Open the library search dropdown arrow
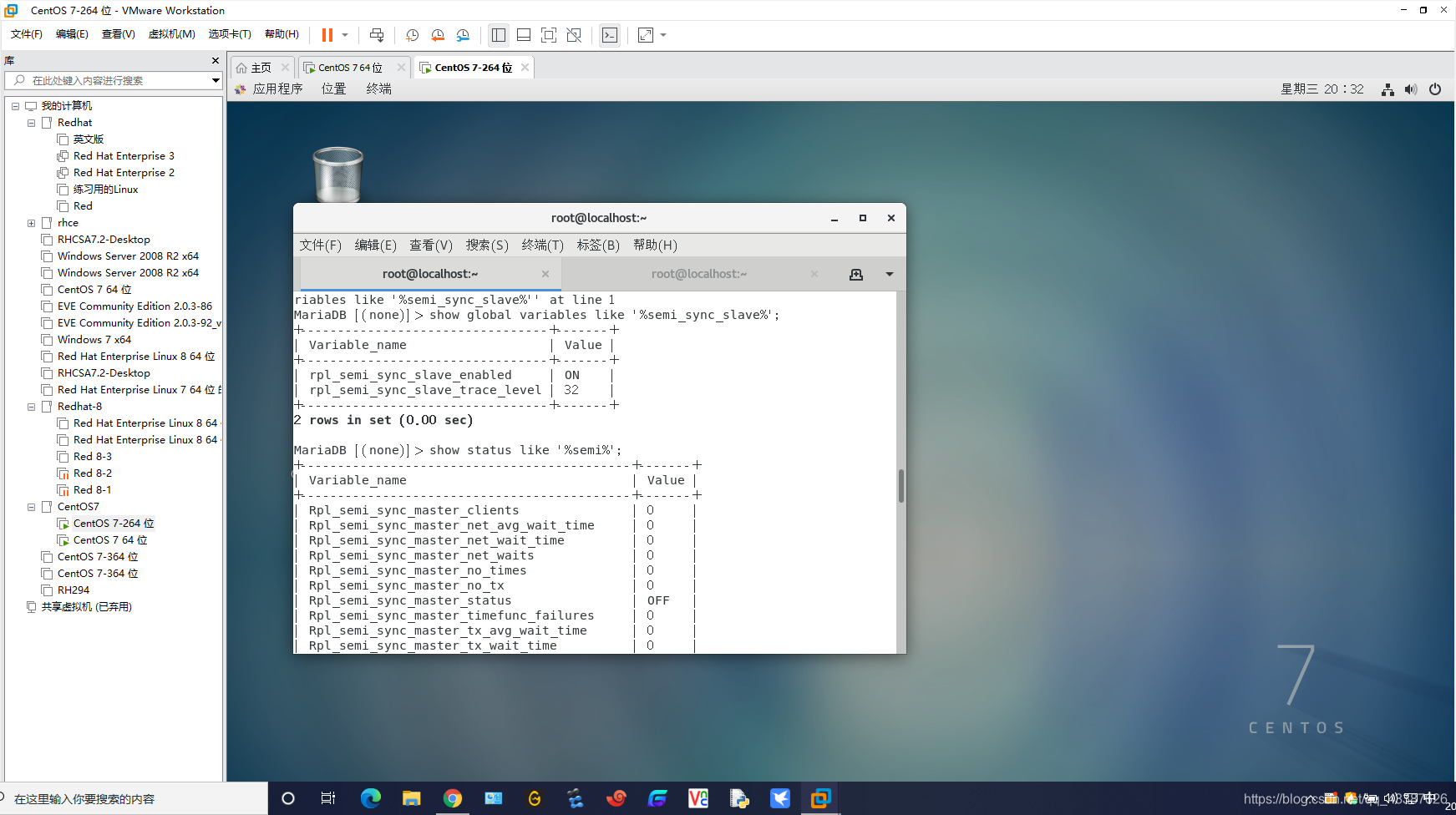The width and height of the screenshot is (1456, 815). tap(216, 80)
